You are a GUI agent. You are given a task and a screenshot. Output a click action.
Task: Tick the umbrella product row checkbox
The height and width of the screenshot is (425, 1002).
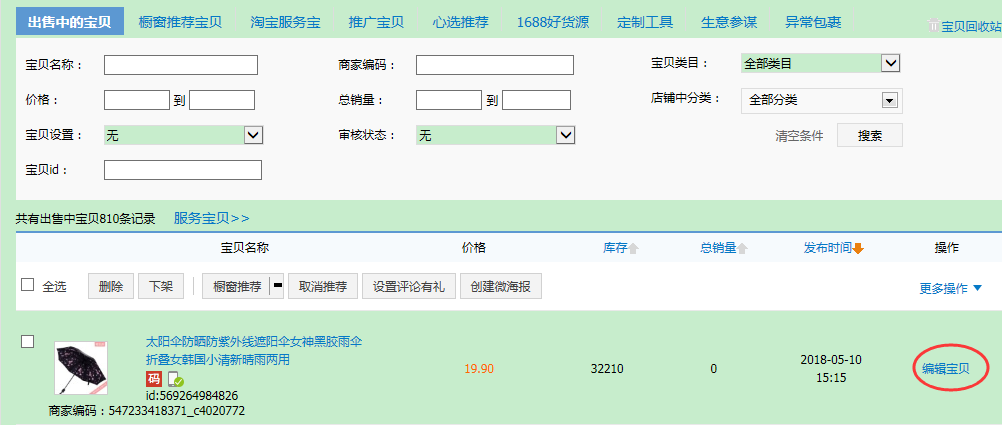(28, 342)
